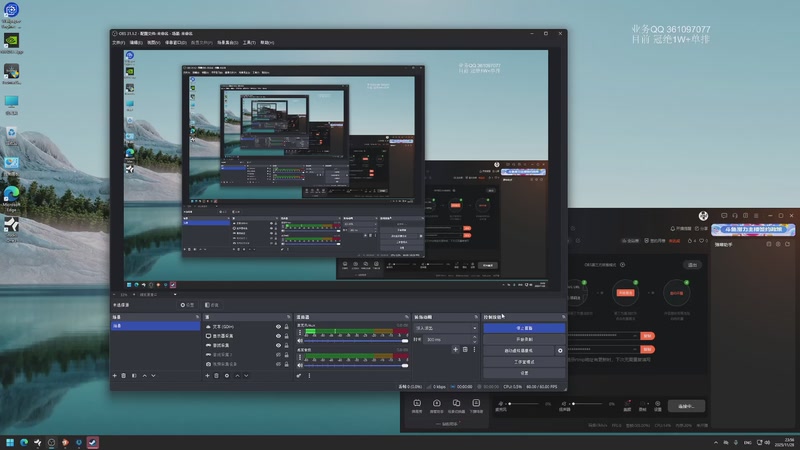This screenshot has height=450, width=800.
Task: Toggle the lock on the 视频采集设备 source
Action: (x=286, y=364)
